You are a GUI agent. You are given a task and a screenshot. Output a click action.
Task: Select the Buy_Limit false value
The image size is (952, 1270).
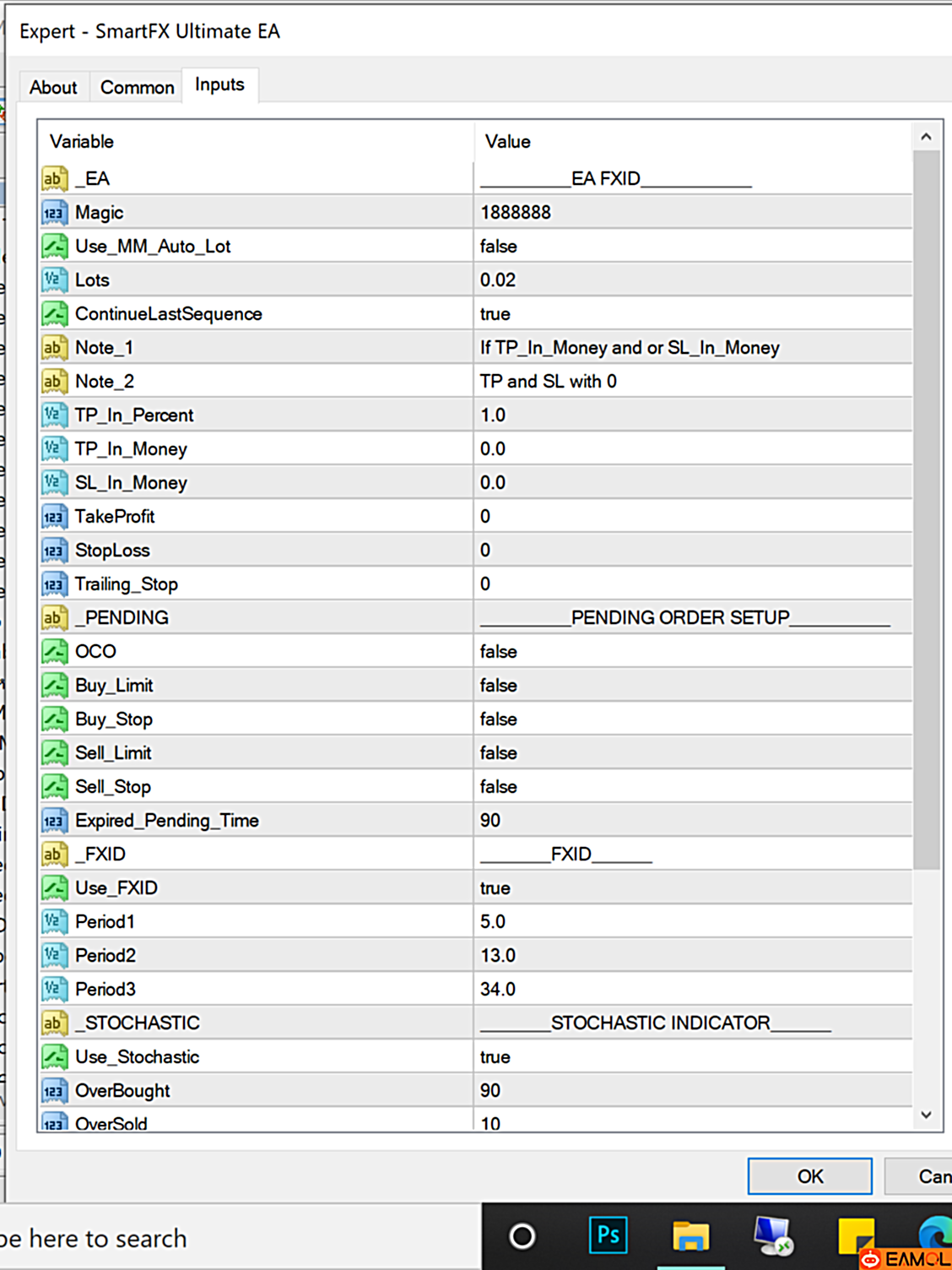pos(499,685)
